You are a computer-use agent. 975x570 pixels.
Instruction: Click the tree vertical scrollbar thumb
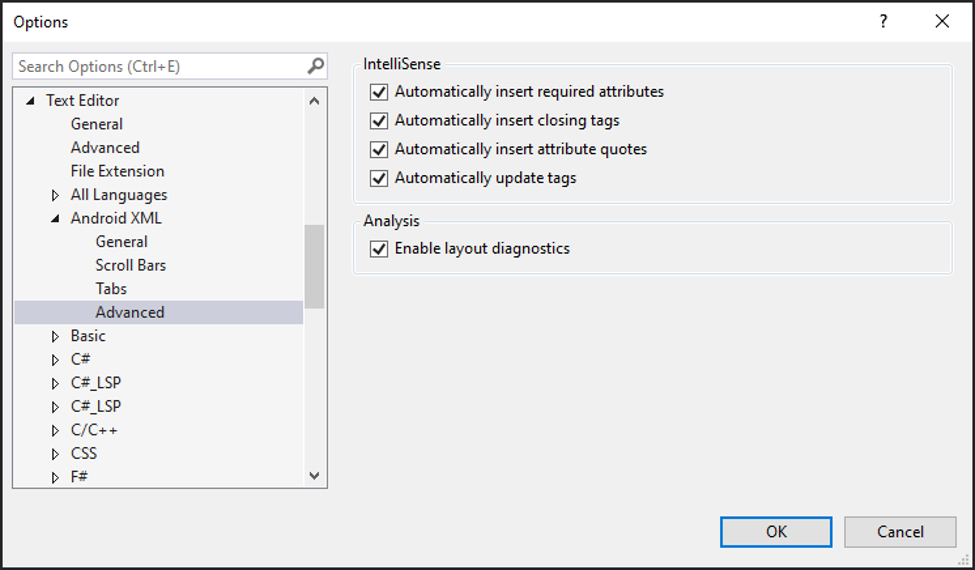tap(314, 266)
